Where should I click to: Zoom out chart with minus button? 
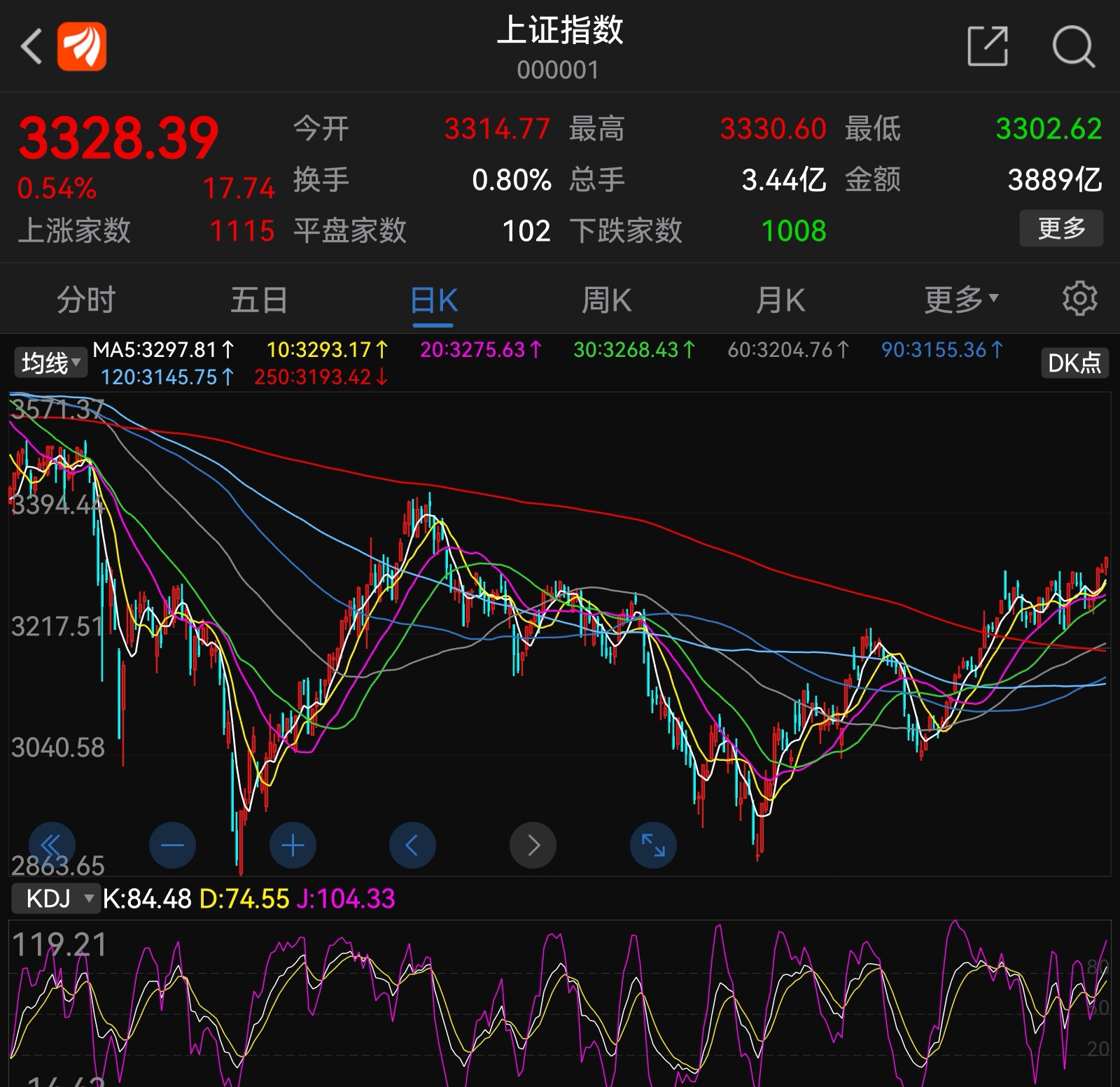[x=172, y=846]
